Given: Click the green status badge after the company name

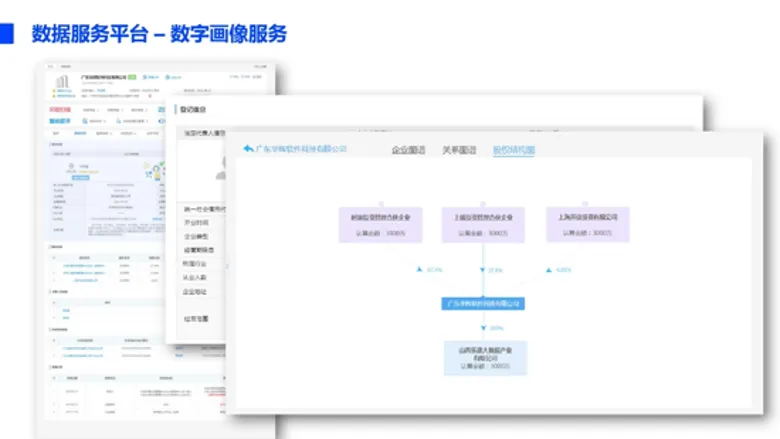Looking at the screenshot, I should tap(132, 77).
